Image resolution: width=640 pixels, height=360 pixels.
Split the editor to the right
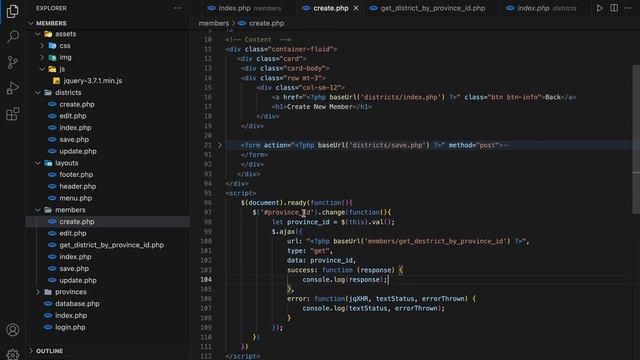point(614,8)
